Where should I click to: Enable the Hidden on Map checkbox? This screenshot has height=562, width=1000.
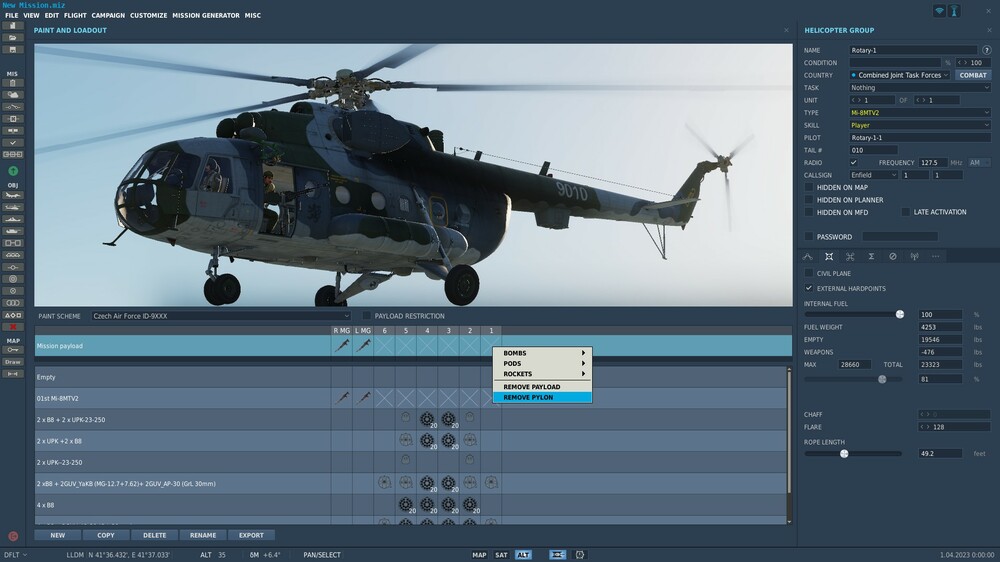coord(809,187)
